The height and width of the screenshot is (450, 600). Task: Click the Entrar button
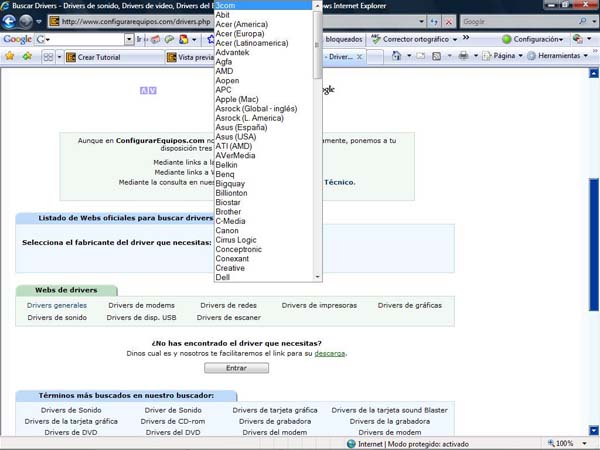click(x=236, y=368)
